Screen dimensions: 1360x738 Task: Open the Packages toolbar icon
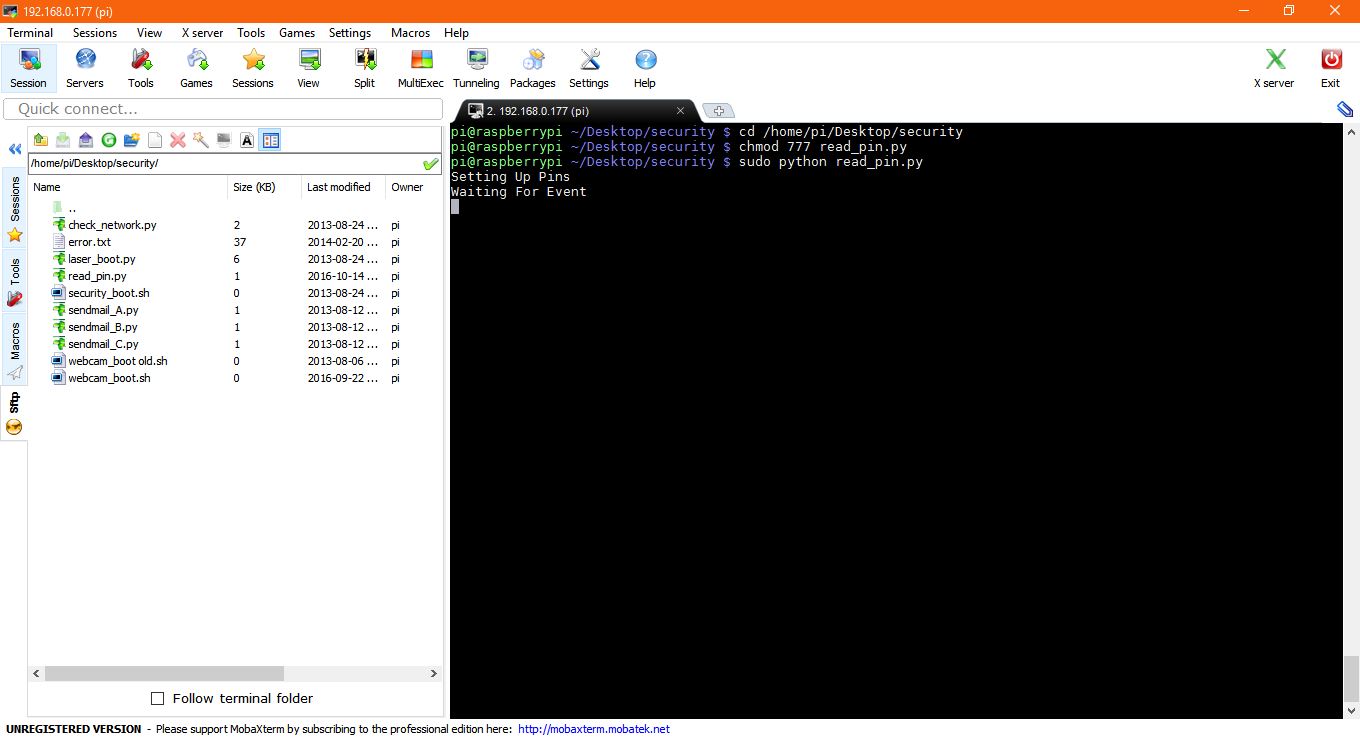pos(533,68)
